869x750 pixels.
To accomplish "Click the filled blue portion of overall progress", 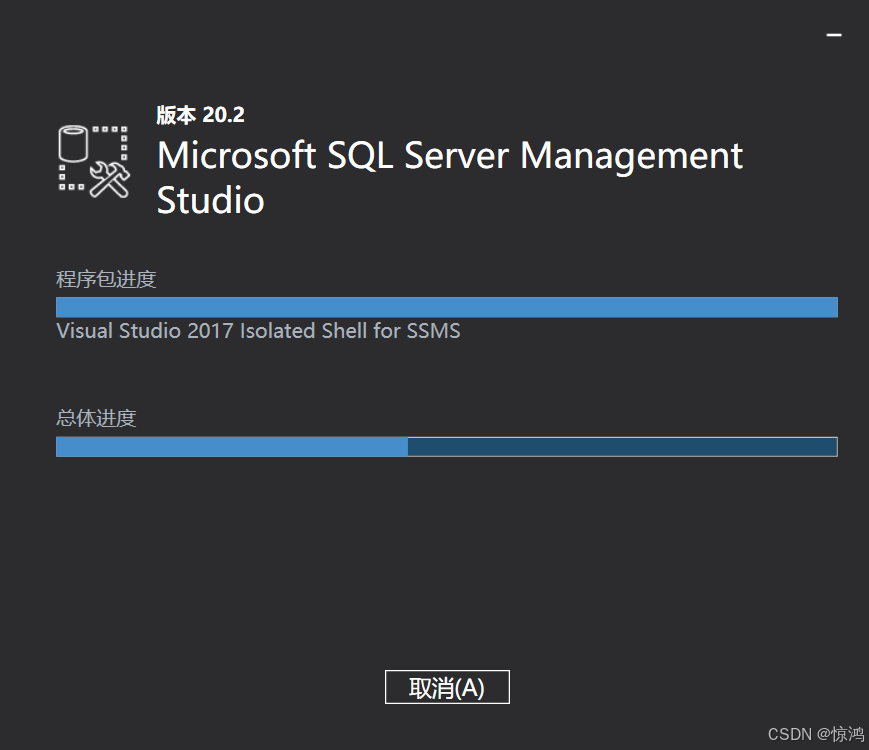I will [230, 446].
